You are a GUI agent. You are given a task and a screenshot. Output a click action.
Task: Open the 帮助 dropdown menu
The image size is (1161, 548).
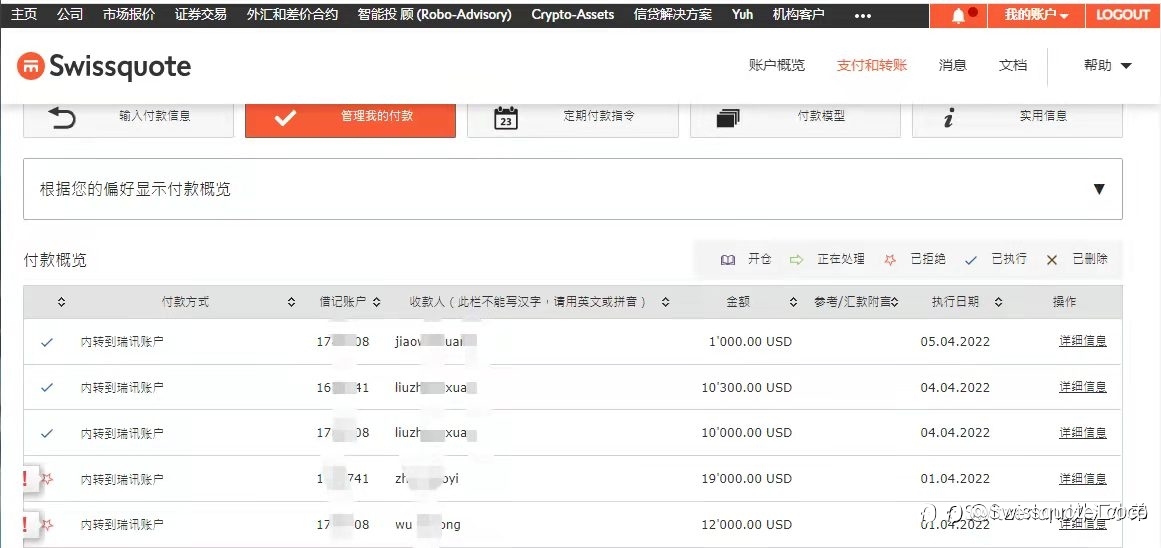point(1108,65)
